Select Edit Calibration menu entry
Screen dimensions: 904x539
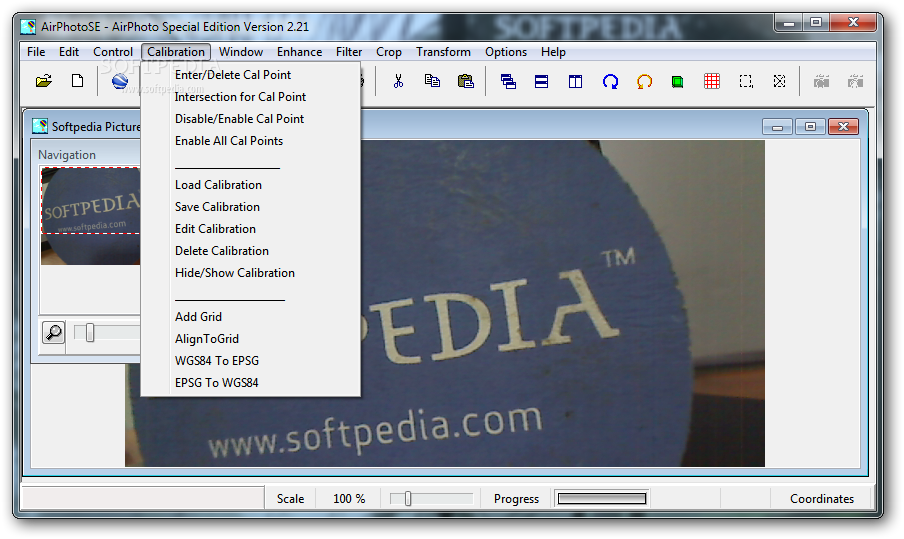pos(251,229)
